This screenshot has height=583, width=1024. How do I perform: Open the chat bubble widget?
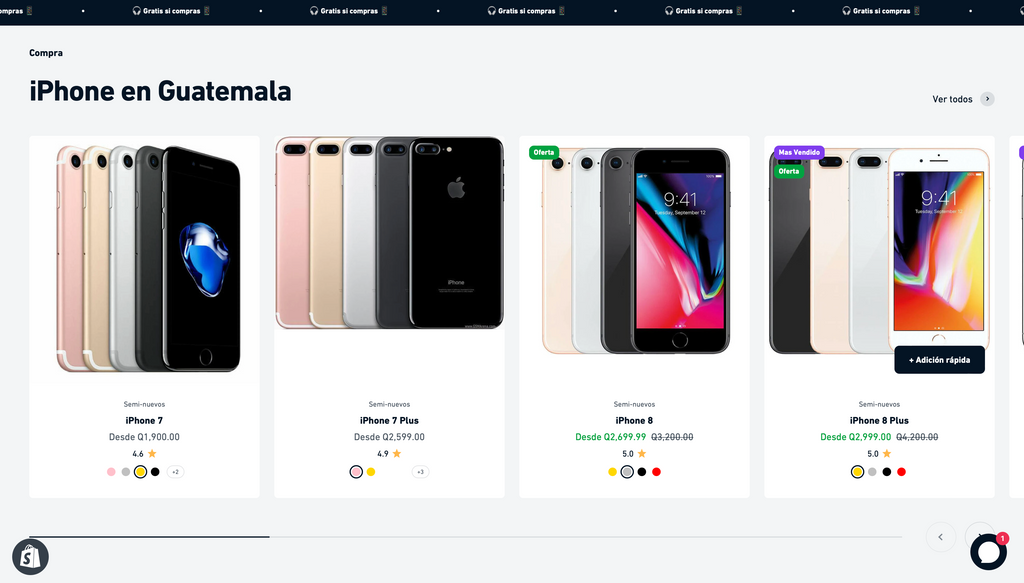click(989, 552)
